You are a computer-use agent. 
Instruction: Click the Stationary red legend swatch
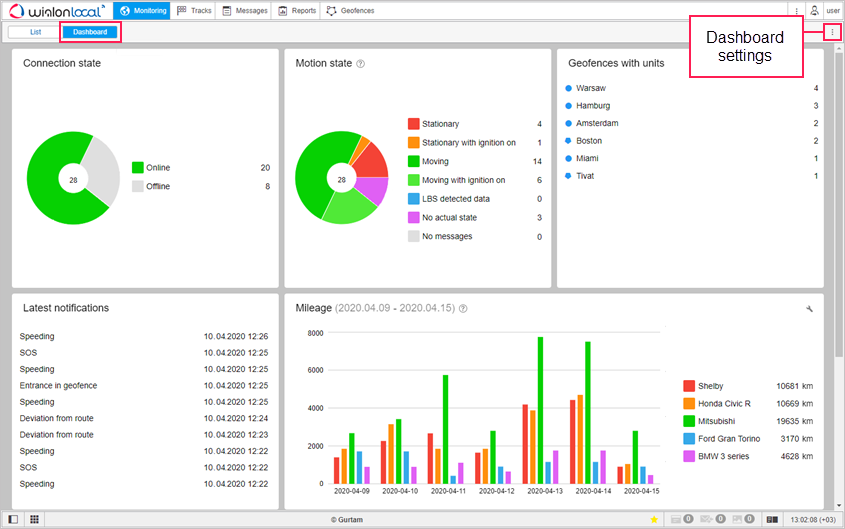(x=414, y=124)
